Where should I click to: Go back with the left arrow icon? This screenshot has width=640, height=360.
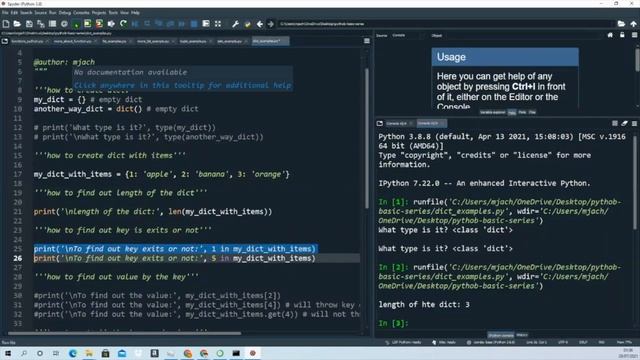click(x=259, y=24)
